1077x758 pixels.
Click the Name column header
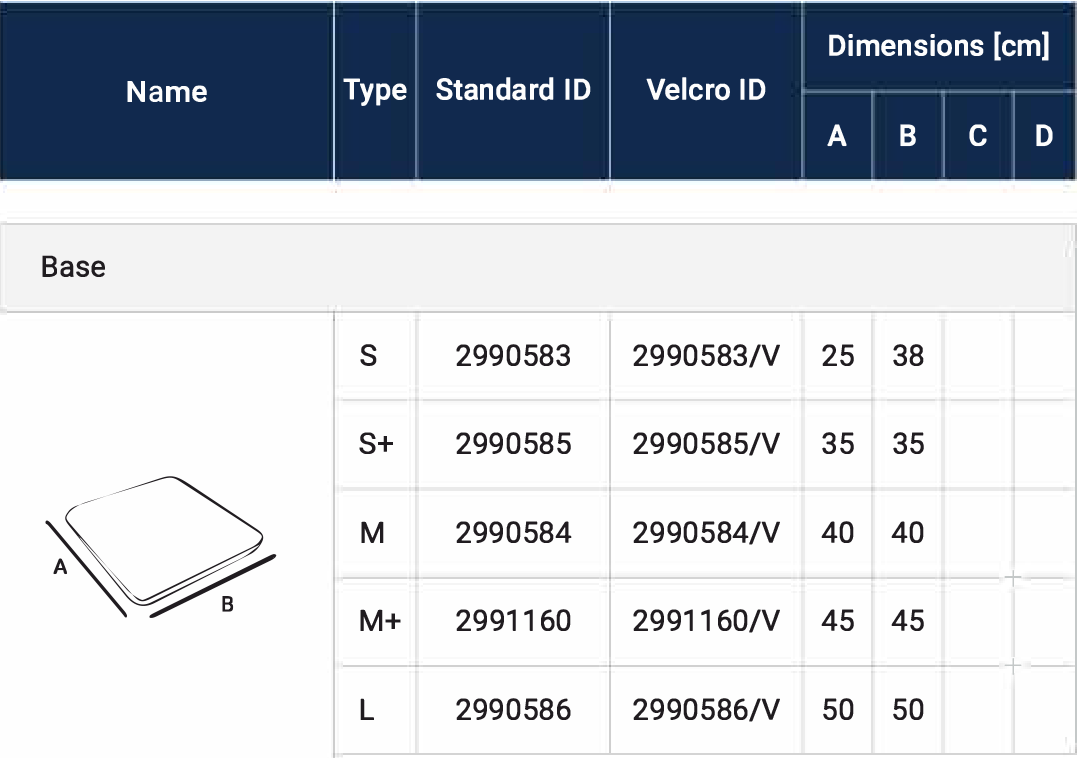pos(167,92)
